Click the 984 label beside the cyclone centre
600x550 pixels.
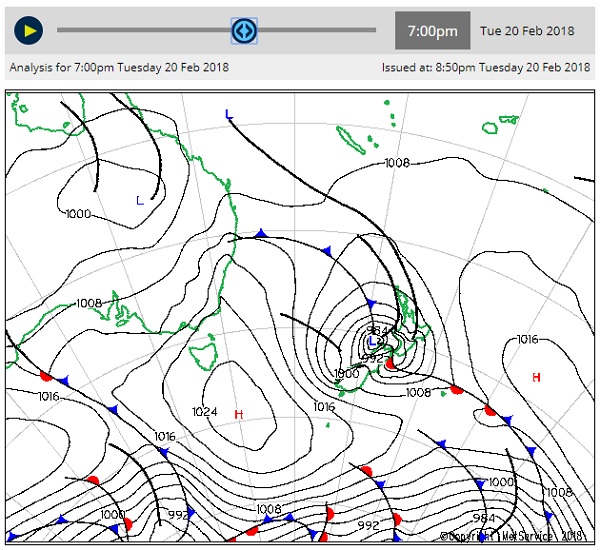(x=378, y=329)
